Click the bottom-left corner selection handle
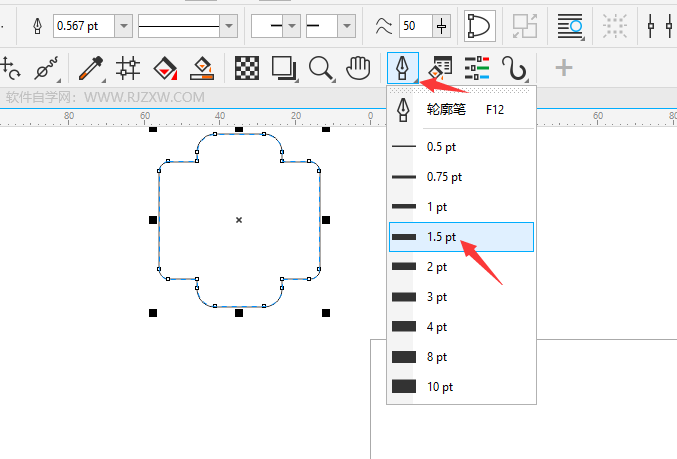The image size is (677, 459). coord(153,313)
